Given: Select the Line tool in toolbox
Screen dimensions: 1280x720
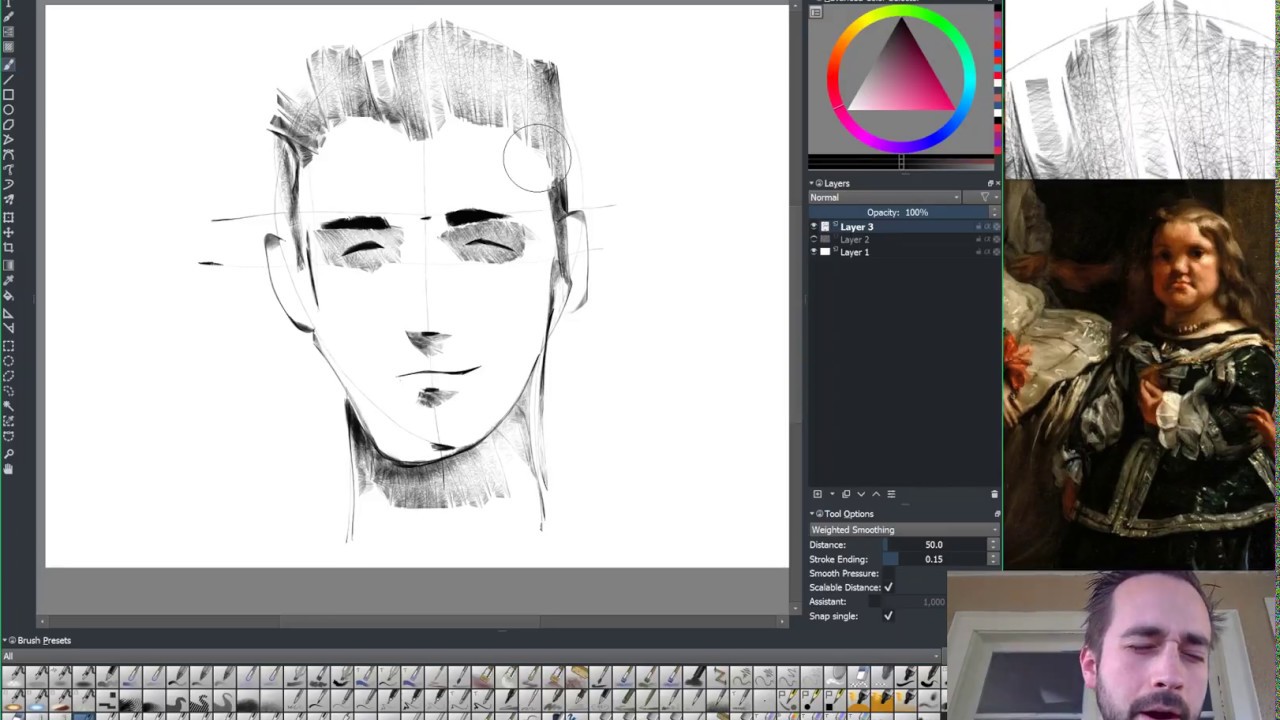Looking at the screenshot, I should pyautogui.click(x=8, y=79).
